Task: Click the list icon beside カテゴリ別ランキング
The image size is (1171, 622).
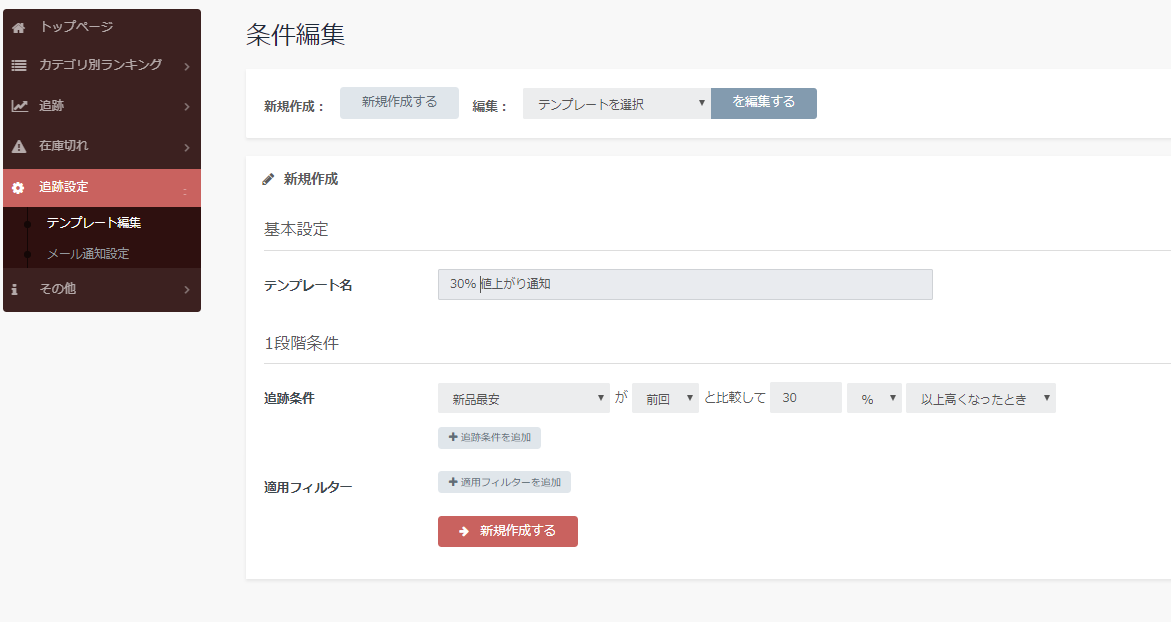Action: [19, 66]
